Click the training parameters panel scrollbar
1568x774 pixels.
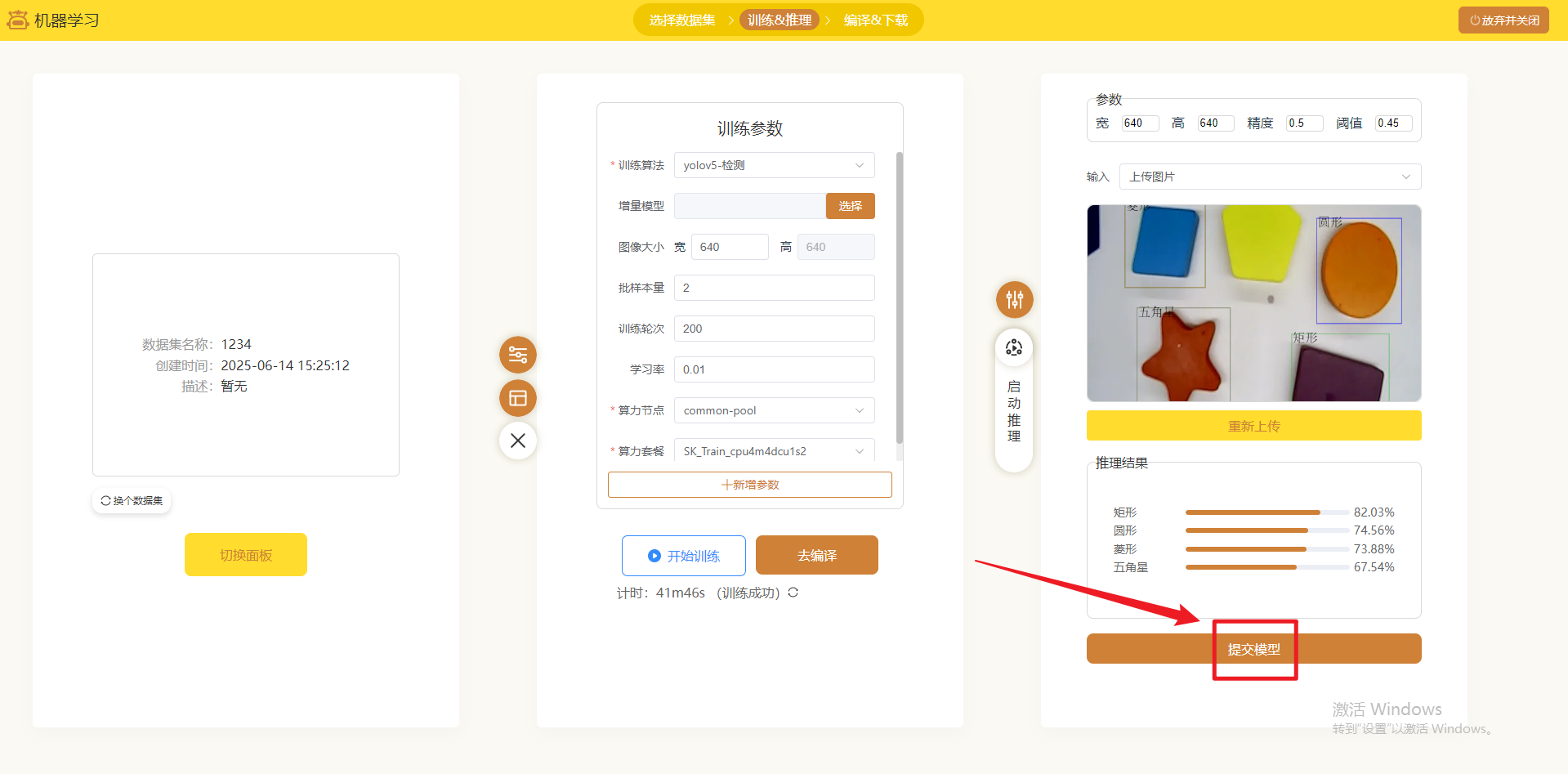(x=900, y=296)
